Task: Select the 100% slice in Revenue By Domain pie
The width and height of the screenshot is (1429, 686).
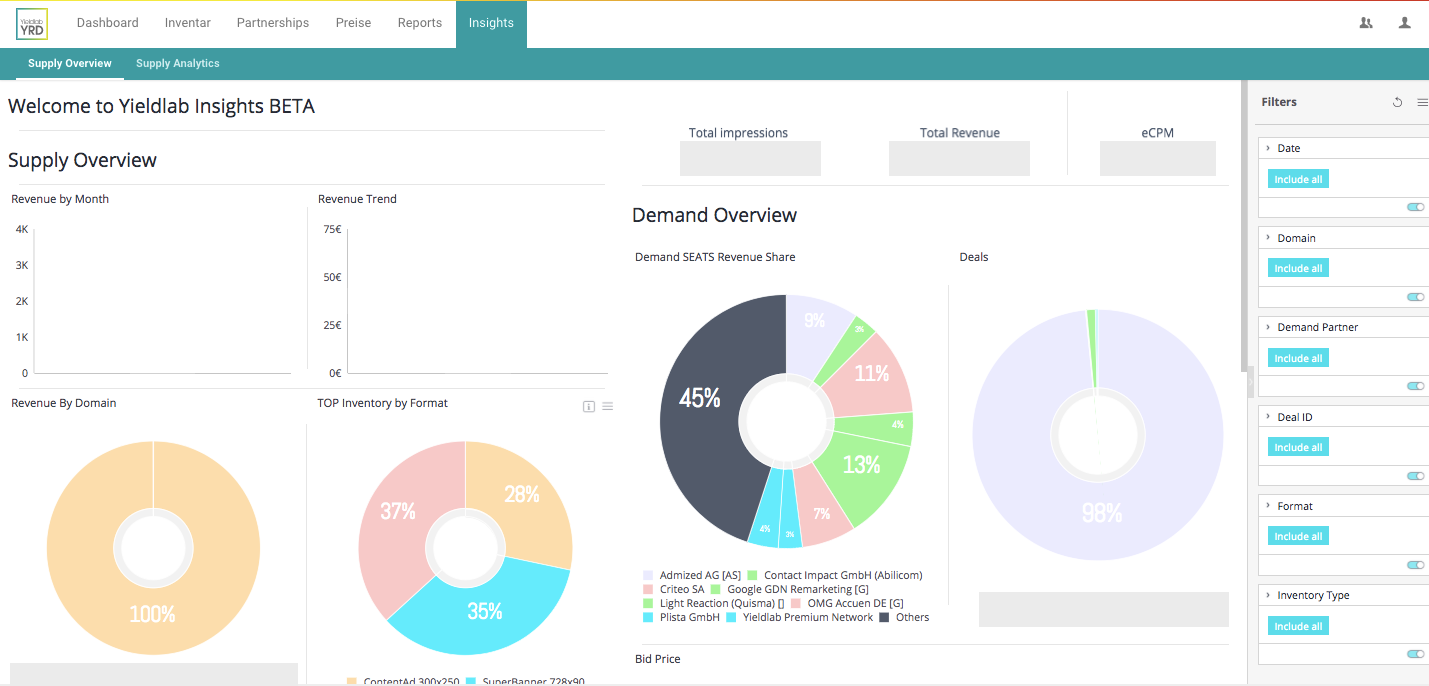Action: [153, 614]
